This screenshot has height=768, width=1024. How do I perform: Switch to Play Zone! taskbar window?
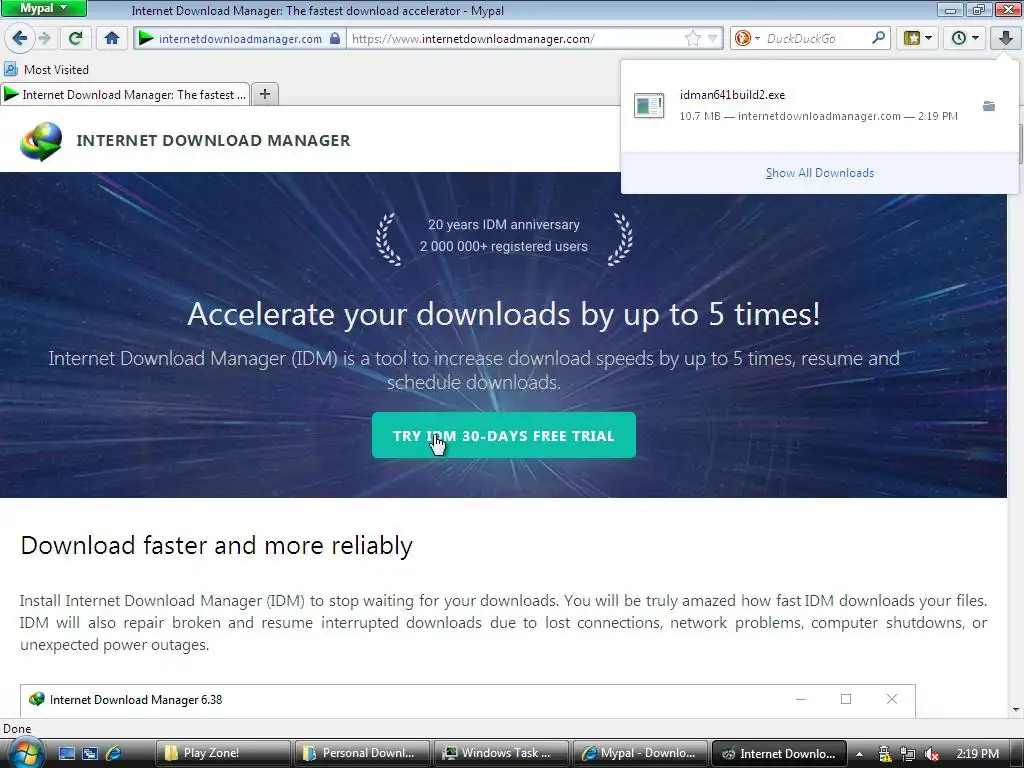tap(223, 753)
